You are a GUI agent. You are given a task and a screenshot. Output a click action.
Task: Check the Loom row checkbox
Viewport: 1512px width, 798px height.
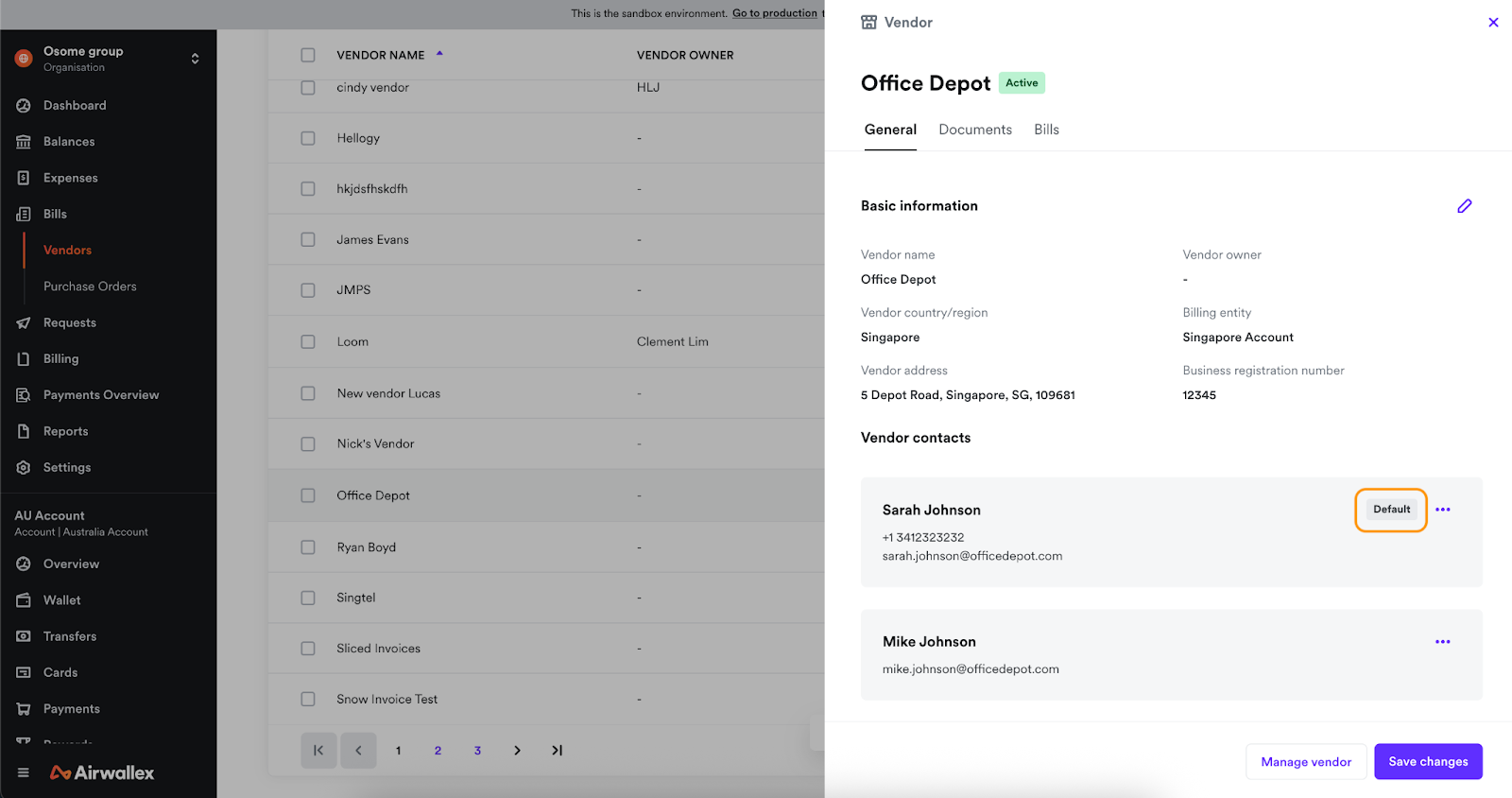click(x=308, y=342)
